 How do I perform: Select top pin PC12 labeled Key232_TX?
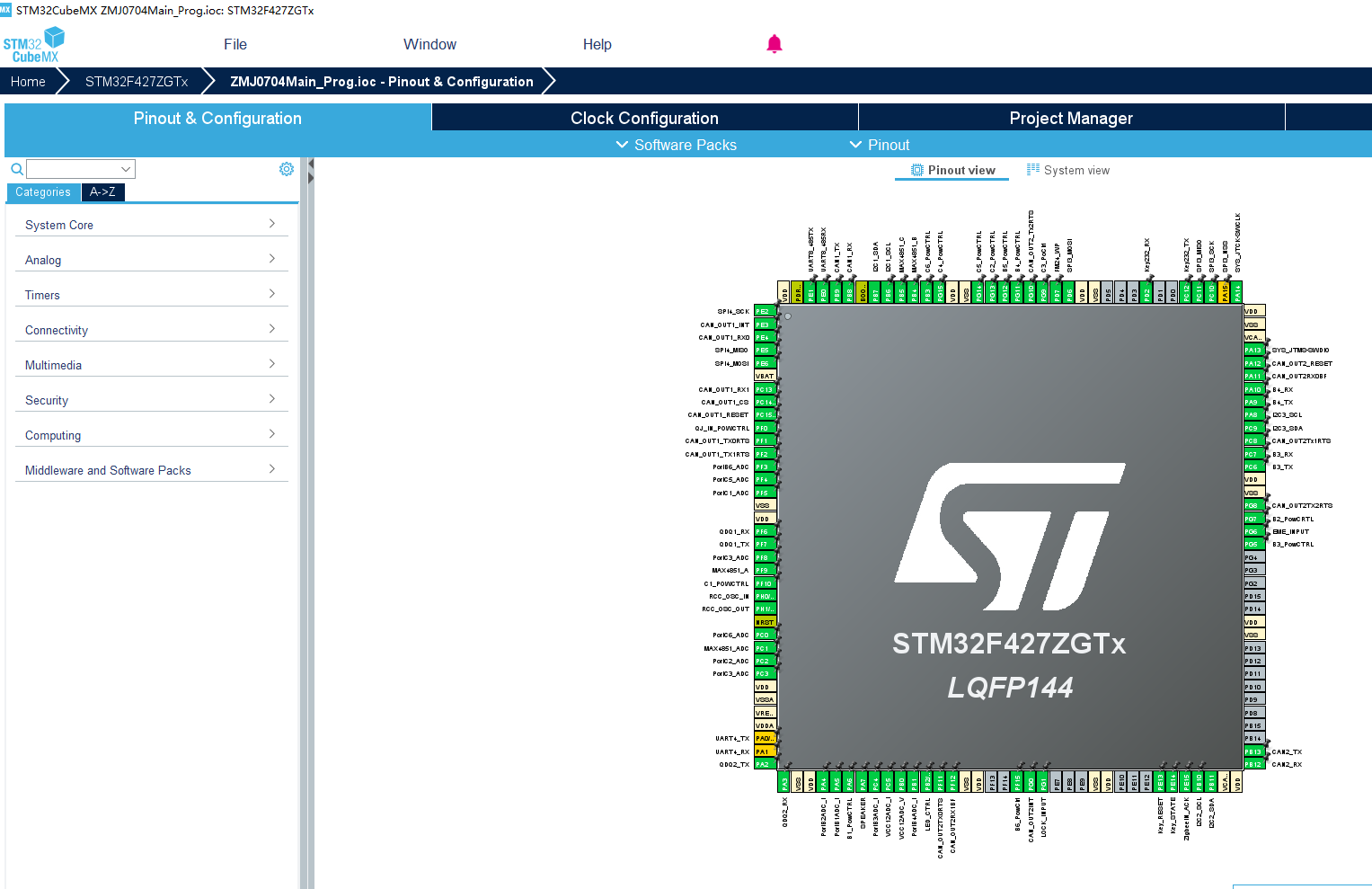click(1186, 293)
